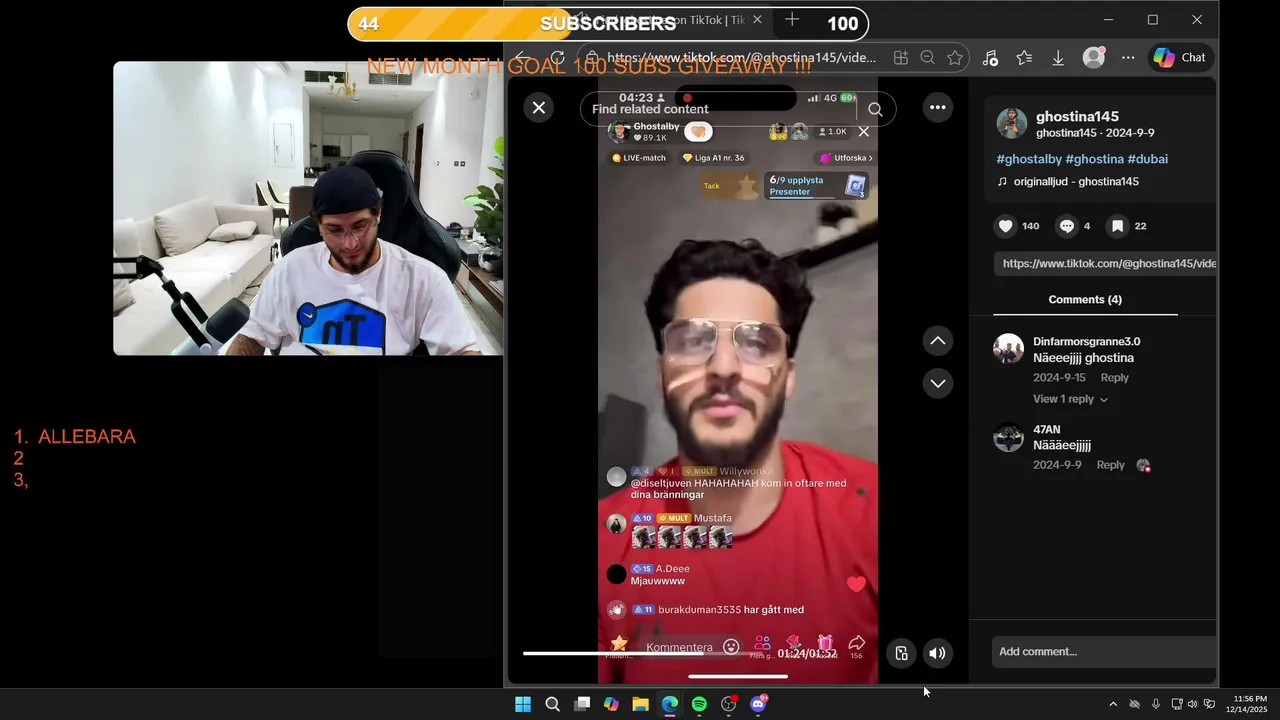
Task: Open 47AN commenter avatar
Action: (1008, 437)
